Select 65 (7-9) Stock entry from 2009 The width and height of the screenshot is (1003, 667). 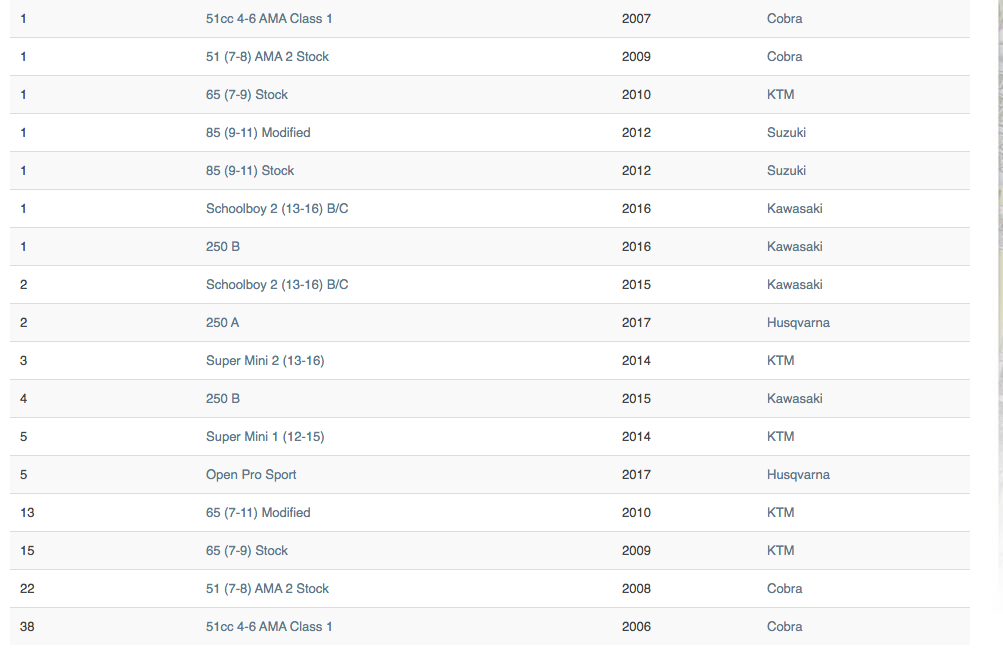click(490, 551)
